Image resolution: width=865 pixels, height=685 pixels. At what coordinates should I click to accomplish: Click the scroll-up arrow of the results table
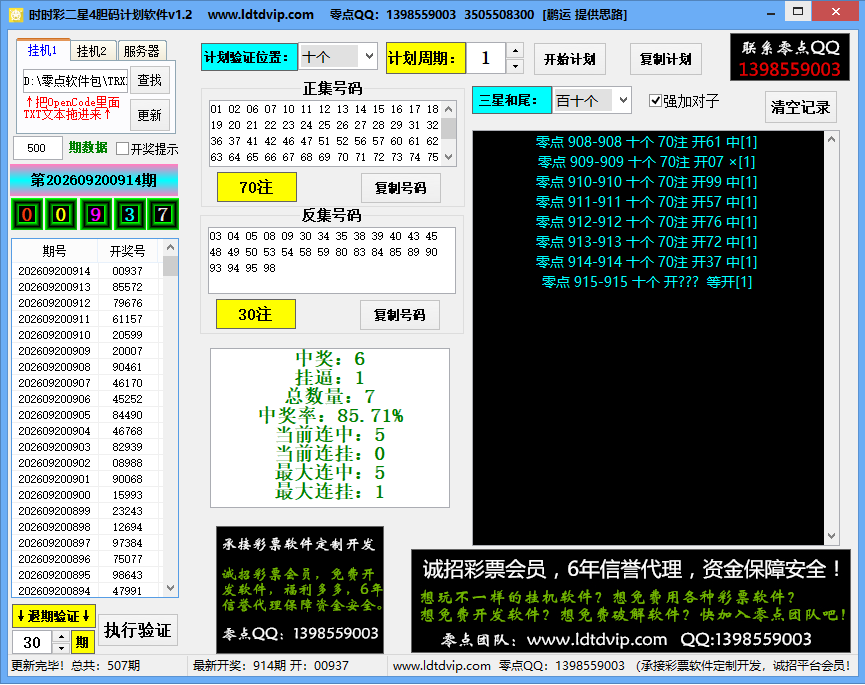coord(170,247)
